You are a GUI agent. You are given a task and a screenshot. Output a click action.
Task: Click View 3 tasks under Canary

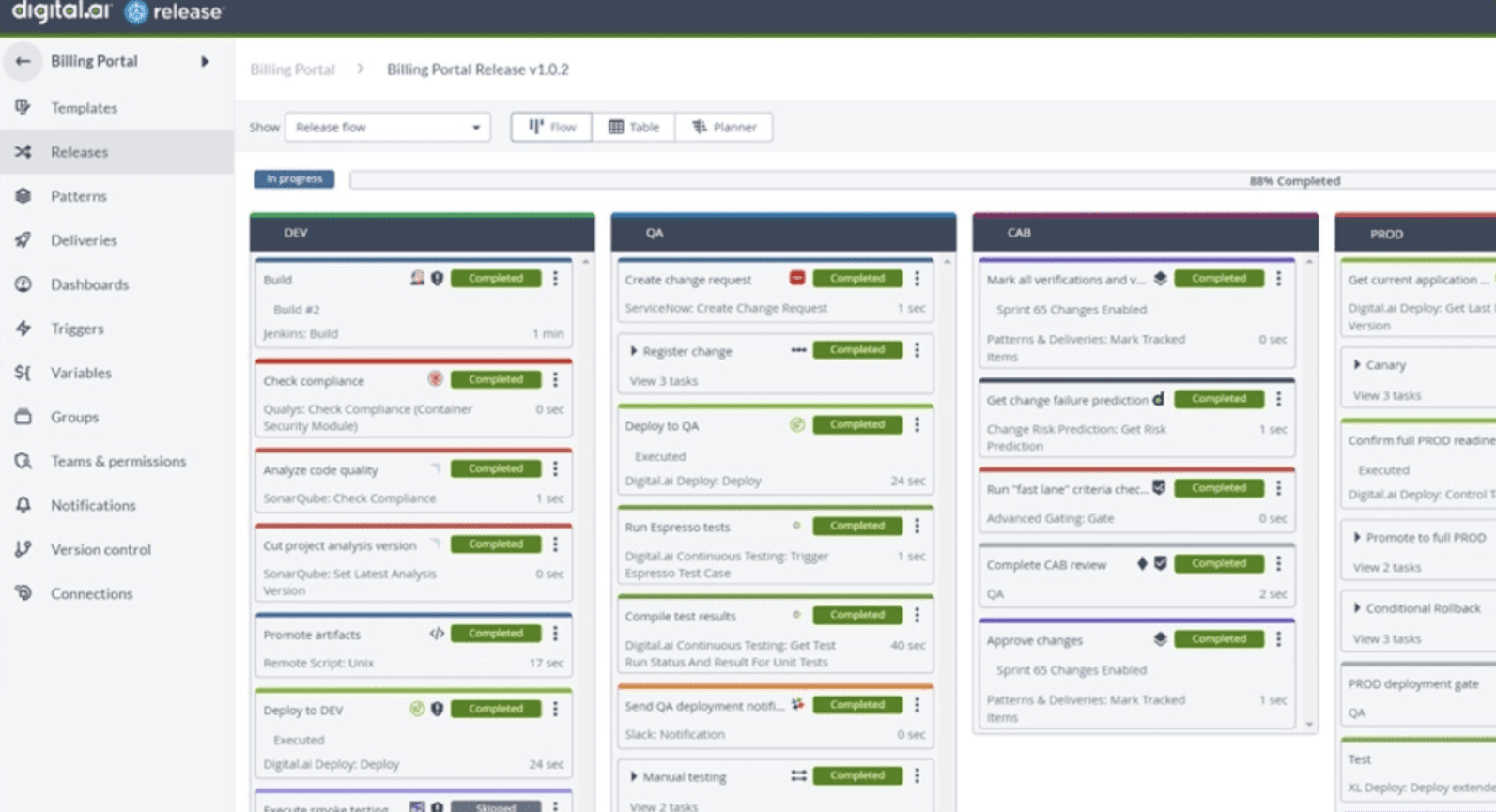tap(1387, 395)
